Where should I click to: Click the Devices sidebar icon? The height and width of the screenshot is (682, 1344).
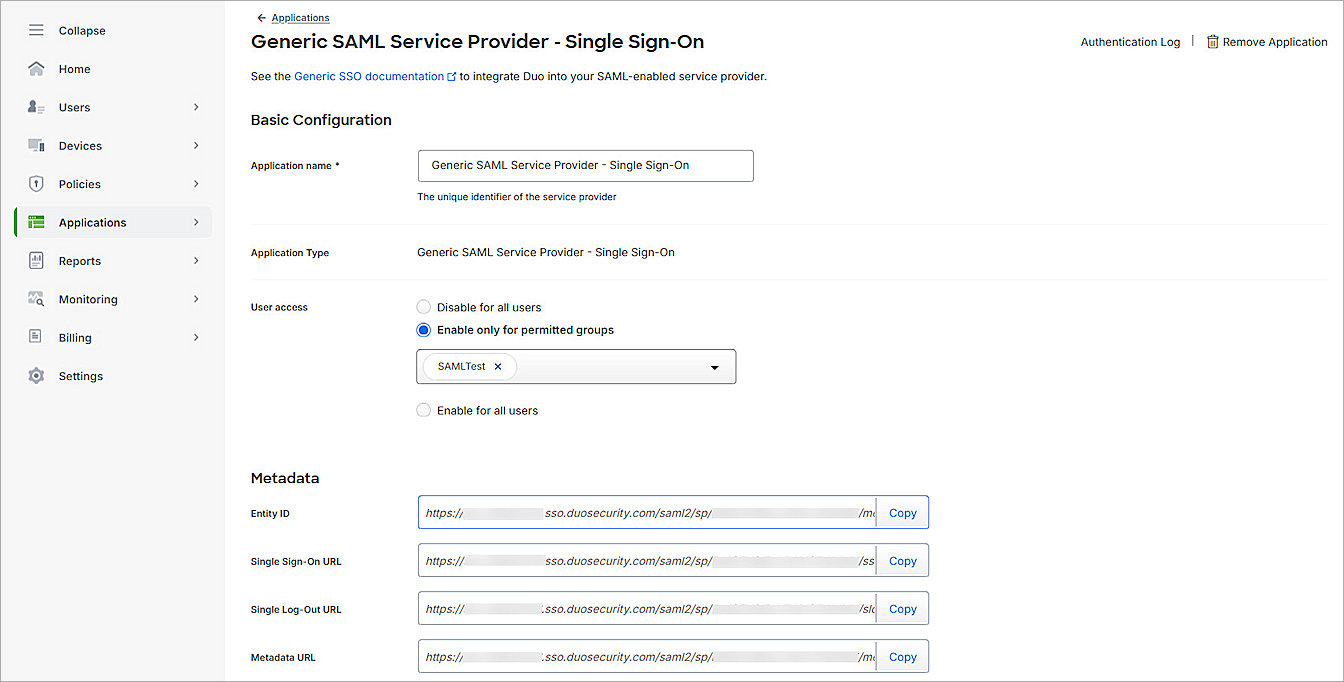36,146
